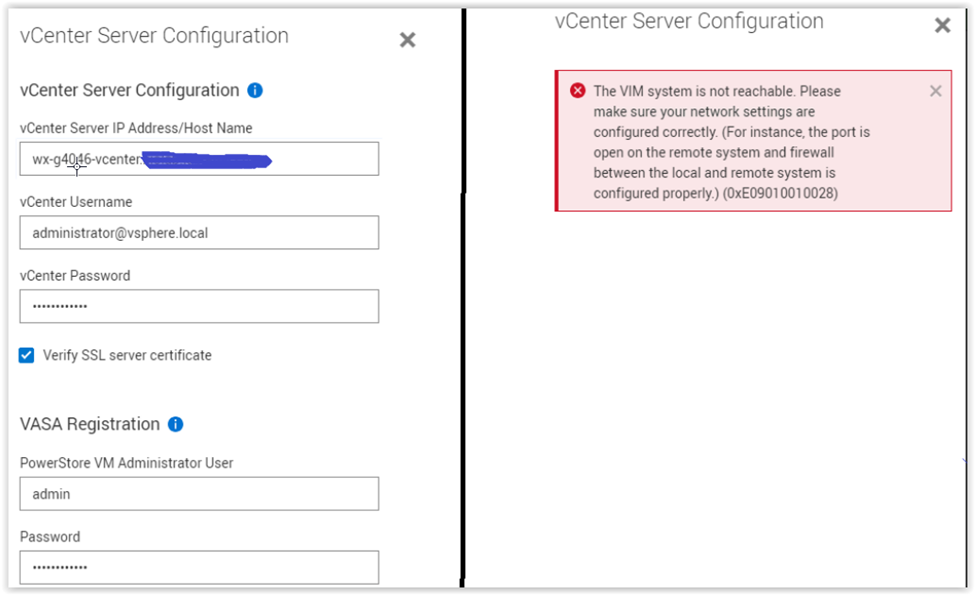Select the vCenter Username input field
The width and height of the screenshot is (975, 595).
click(199, 232)
